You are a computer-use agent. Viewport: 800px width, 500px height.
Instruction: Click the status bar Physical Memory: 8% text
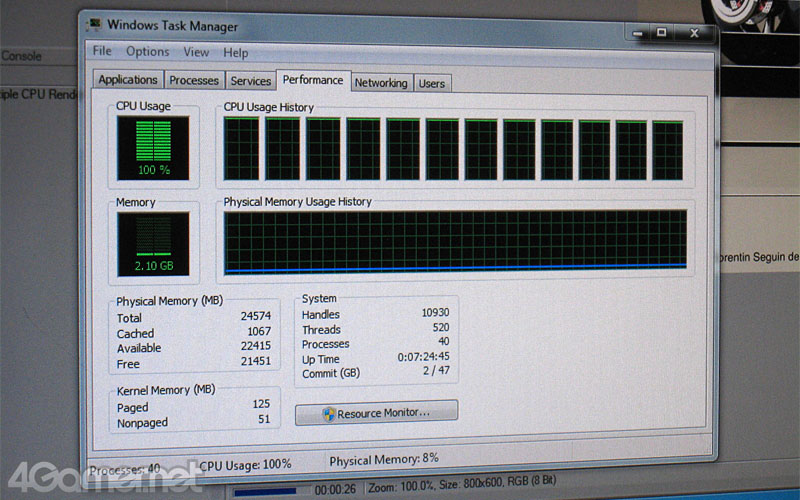pos(384,459)
